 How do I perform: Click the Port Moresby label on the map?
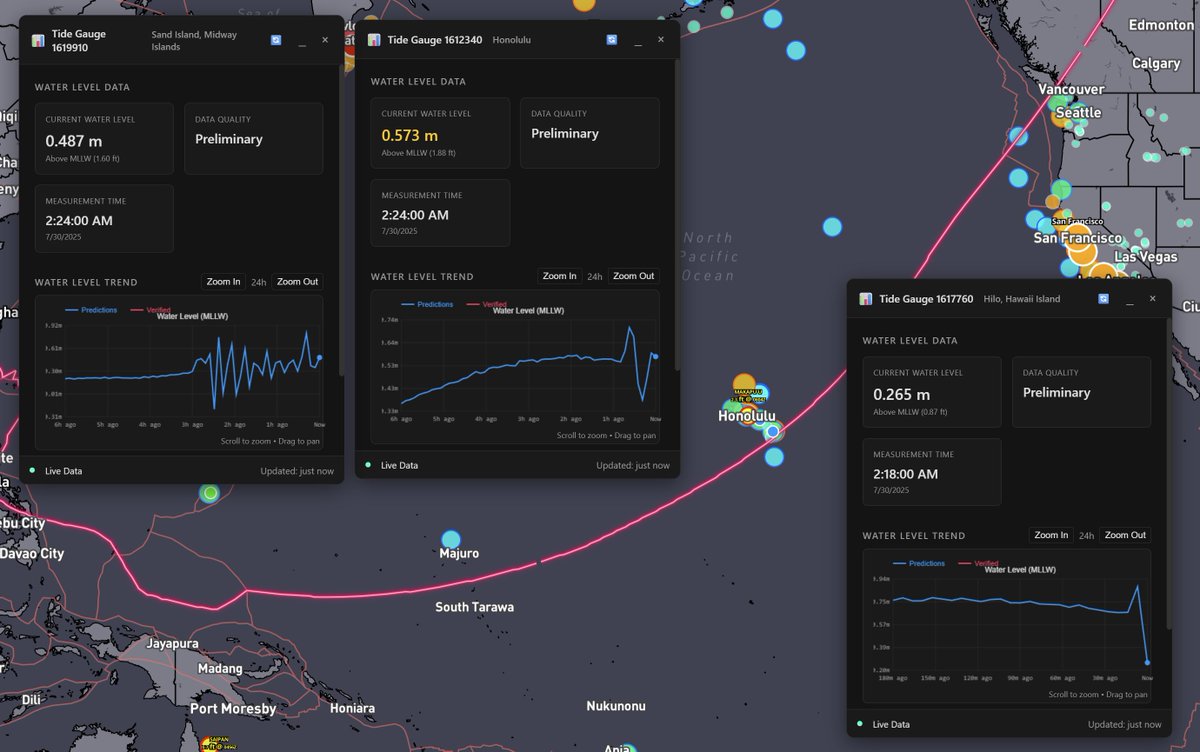[x=233, y=709]
